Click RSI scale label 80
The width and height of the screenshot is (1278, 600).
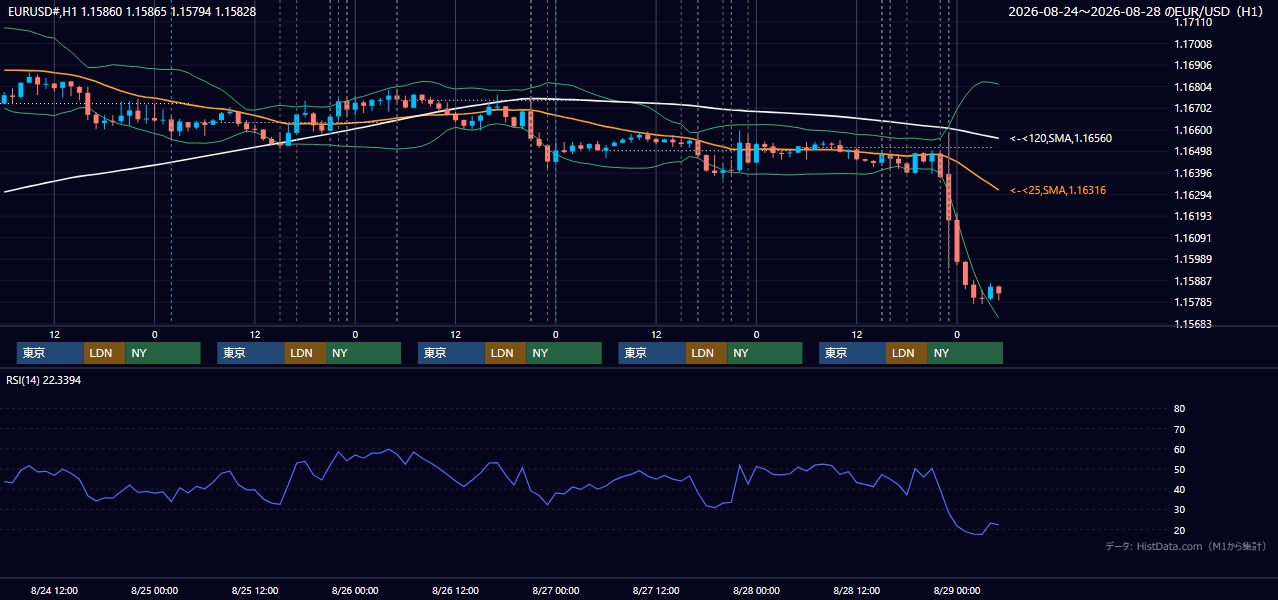[x=1179, y=409]
